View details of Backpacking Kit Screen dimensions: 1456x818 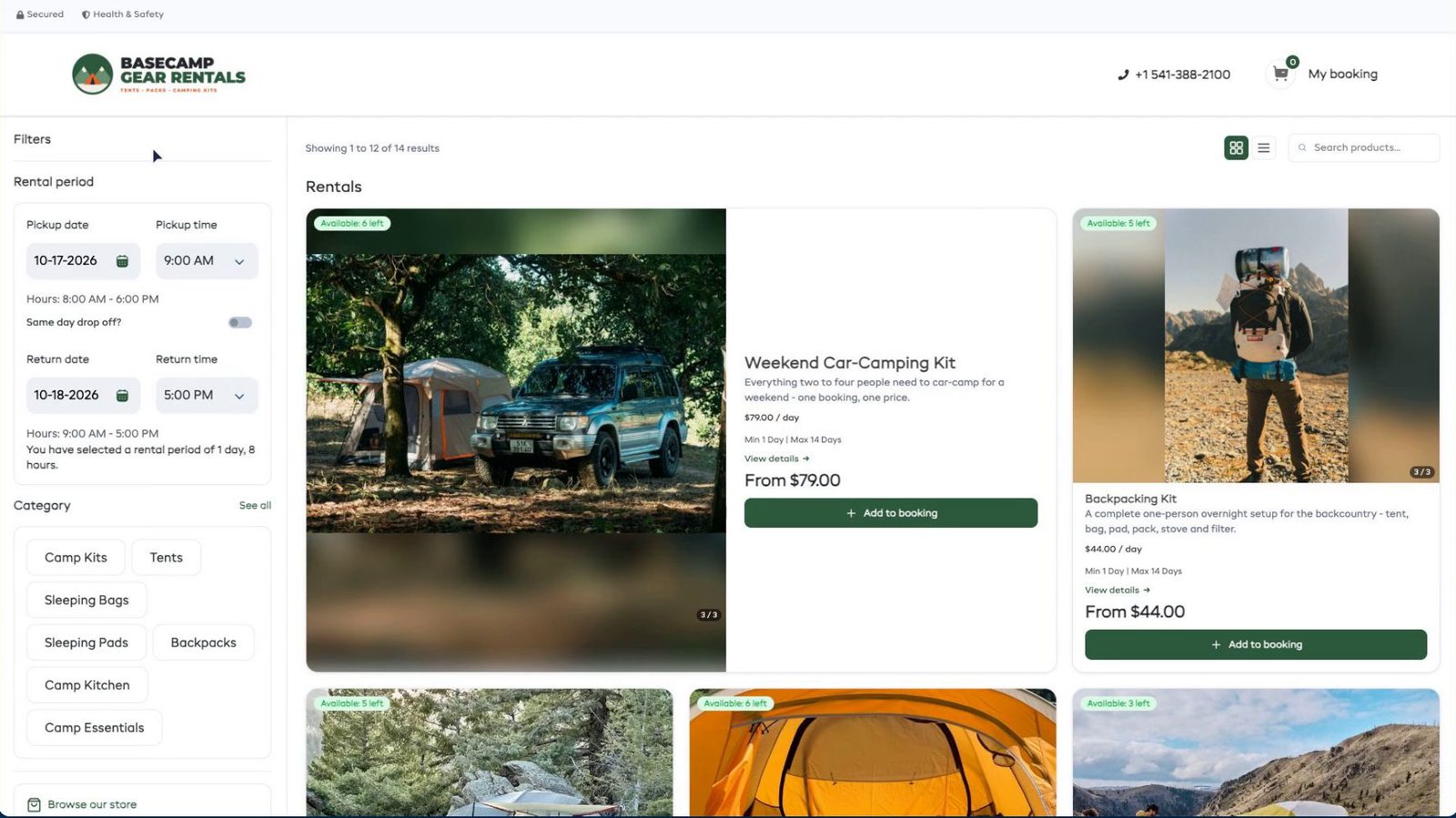tap(1117, 590)
